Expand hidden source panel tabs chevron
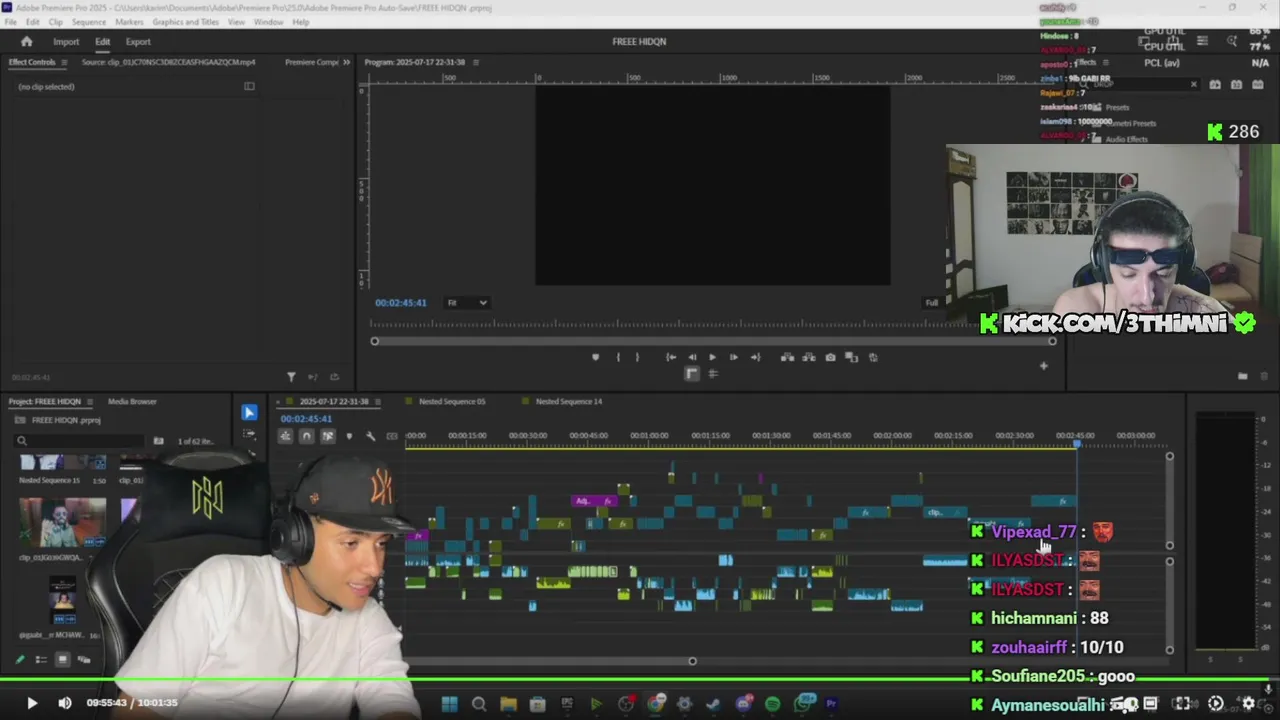Viewport: 1280px width, 720px height. [346, 62]
